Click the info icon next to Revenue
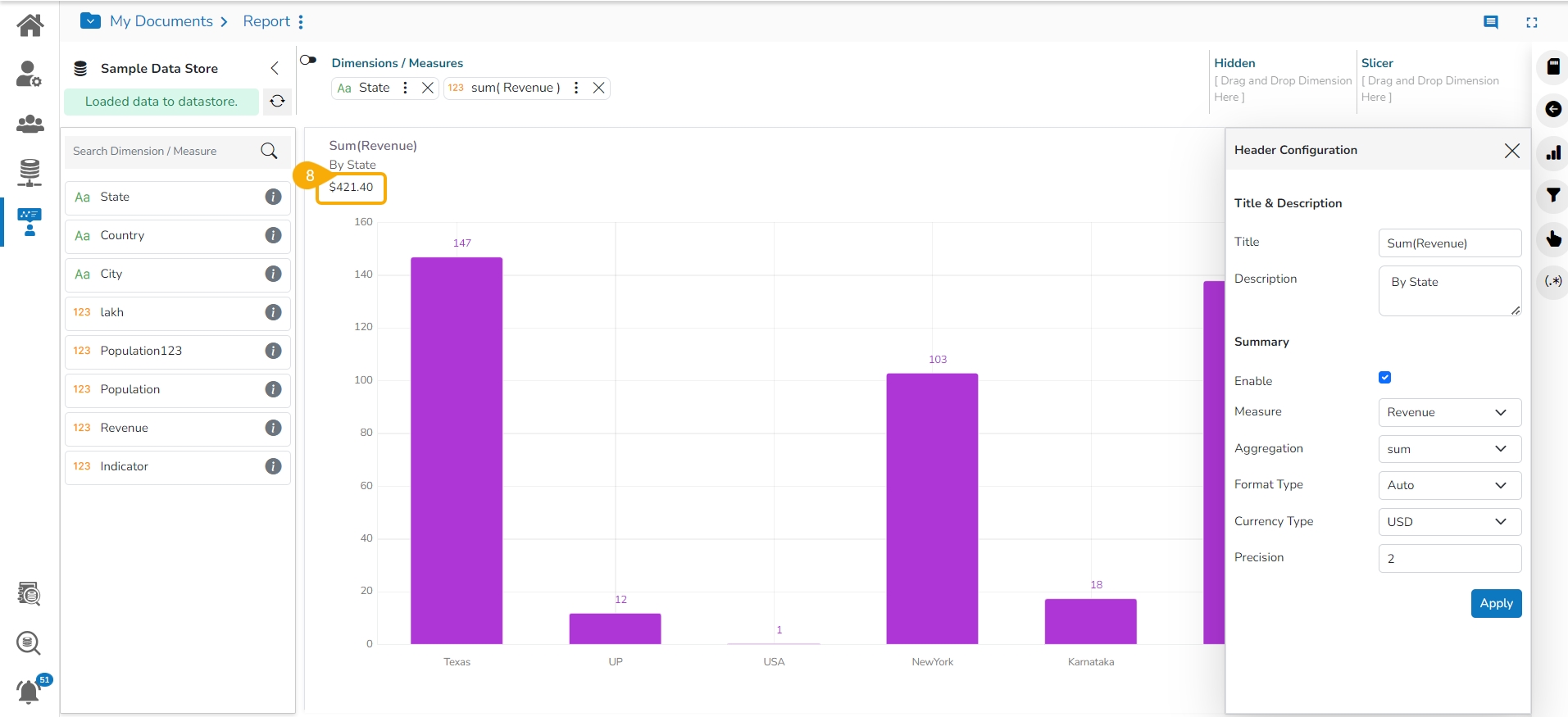This screenshot has height=717, width=1568. pyautogui.click(x=273, y=428)
